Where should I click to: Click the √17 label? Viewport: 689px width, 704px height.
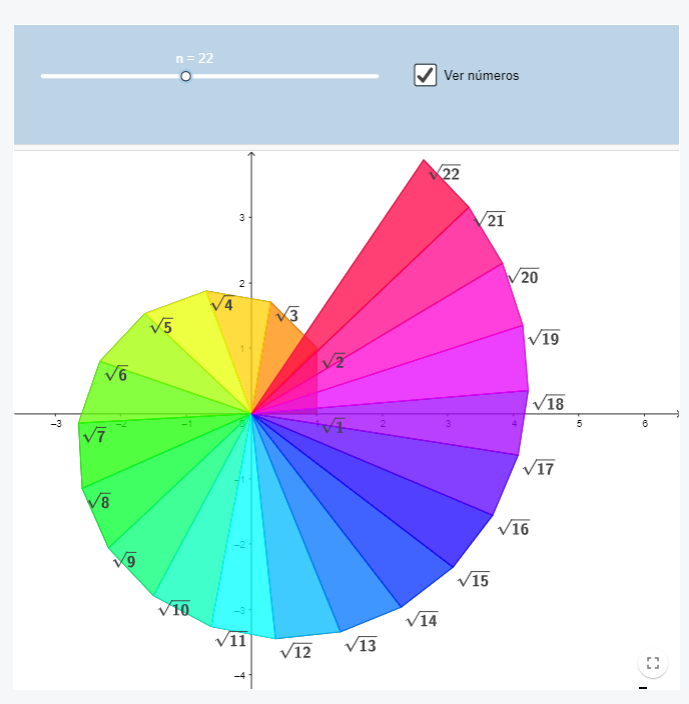pos(539,468)
